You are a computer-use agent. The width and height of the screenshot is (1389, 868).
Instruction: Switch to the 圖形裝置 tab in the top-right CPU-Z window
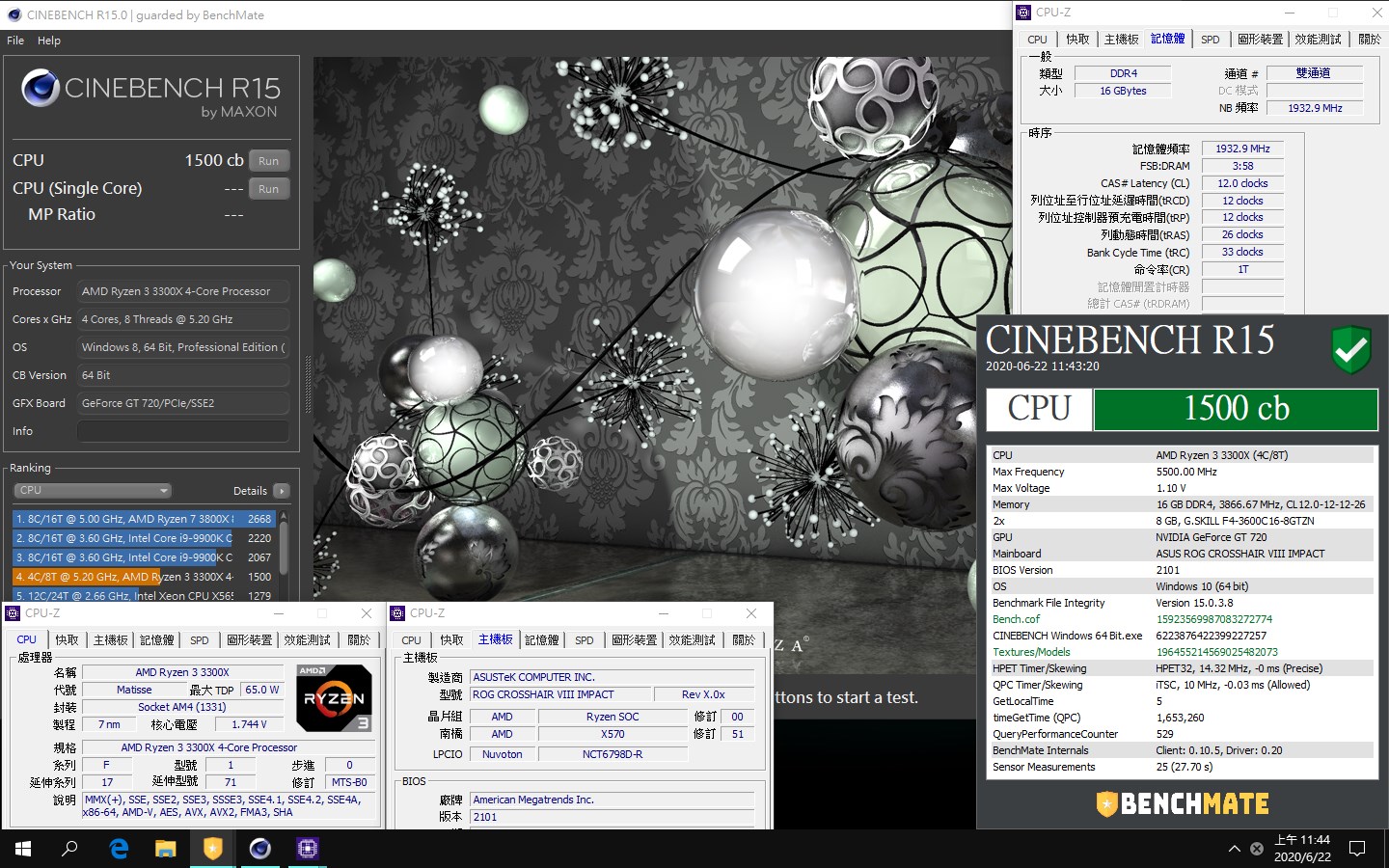point(1260,40)
